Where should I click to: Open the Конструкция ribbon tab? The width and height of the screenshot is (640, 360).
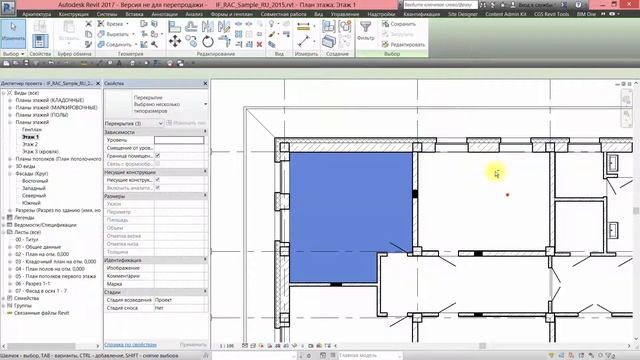pyautogui.click(x=74, y=14)
